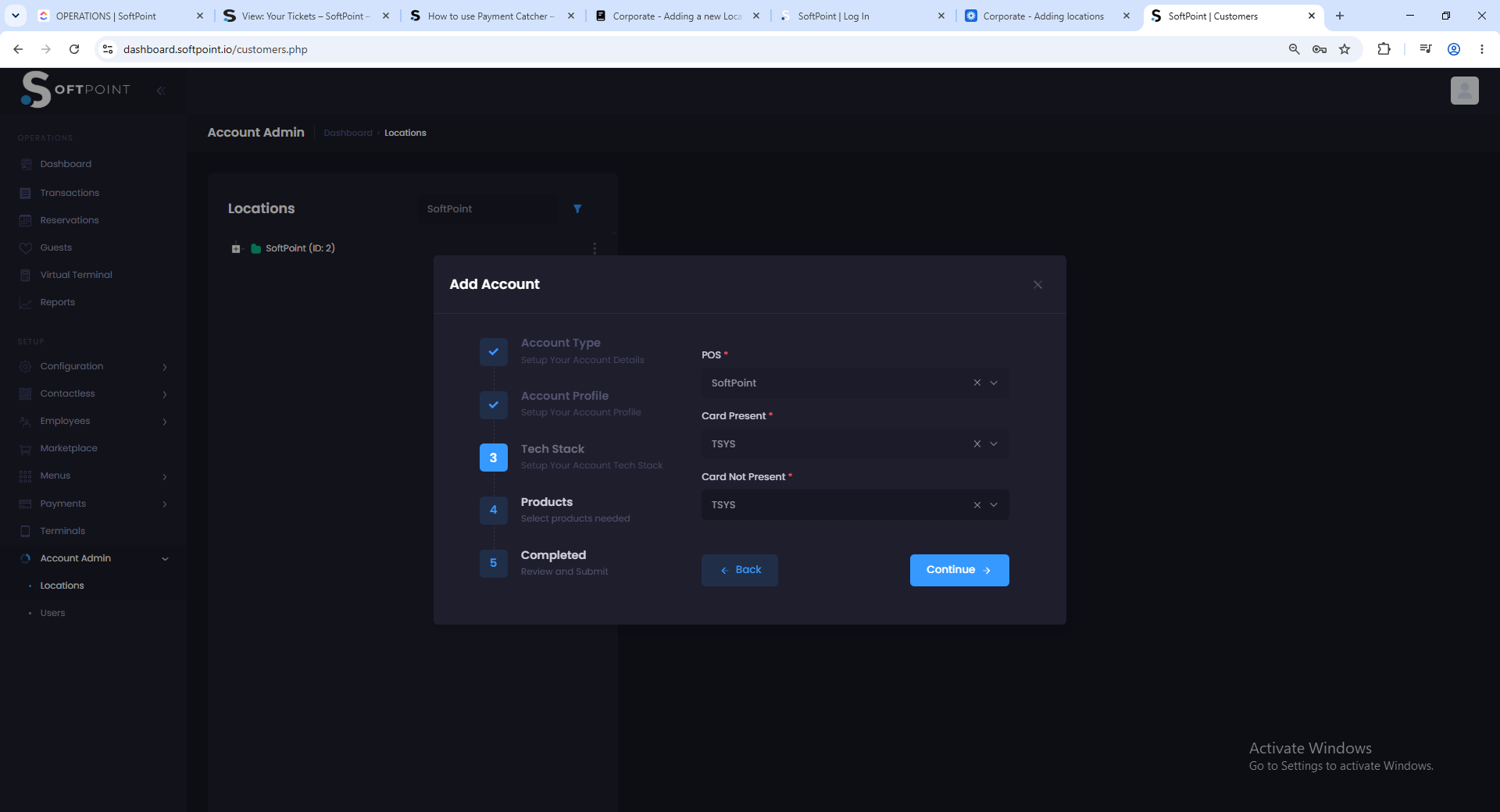Clear the Card Present TSYS selection
Image resolution: width=1500 pixels, height=812 pixels.
click(x=977, y=443)
